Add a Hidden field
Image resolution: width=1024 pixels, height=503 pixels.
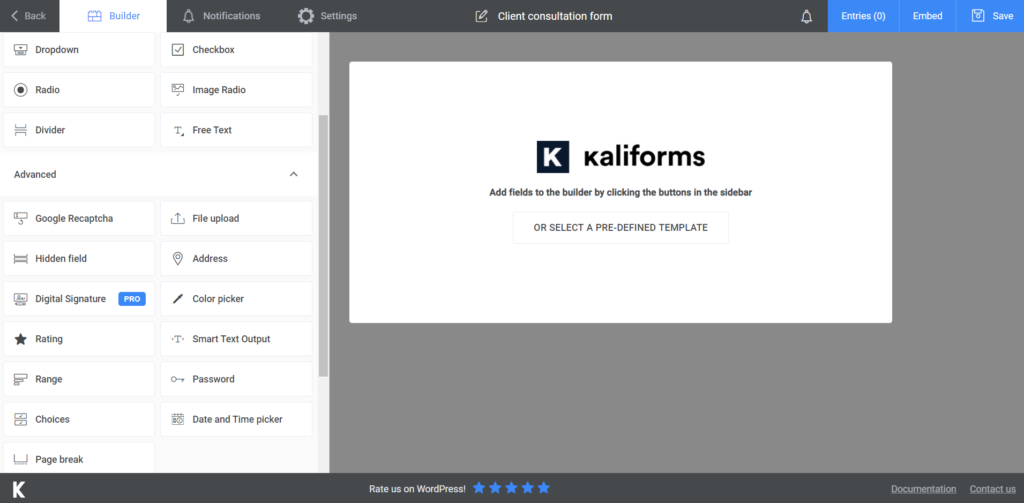tap(79, 259)
